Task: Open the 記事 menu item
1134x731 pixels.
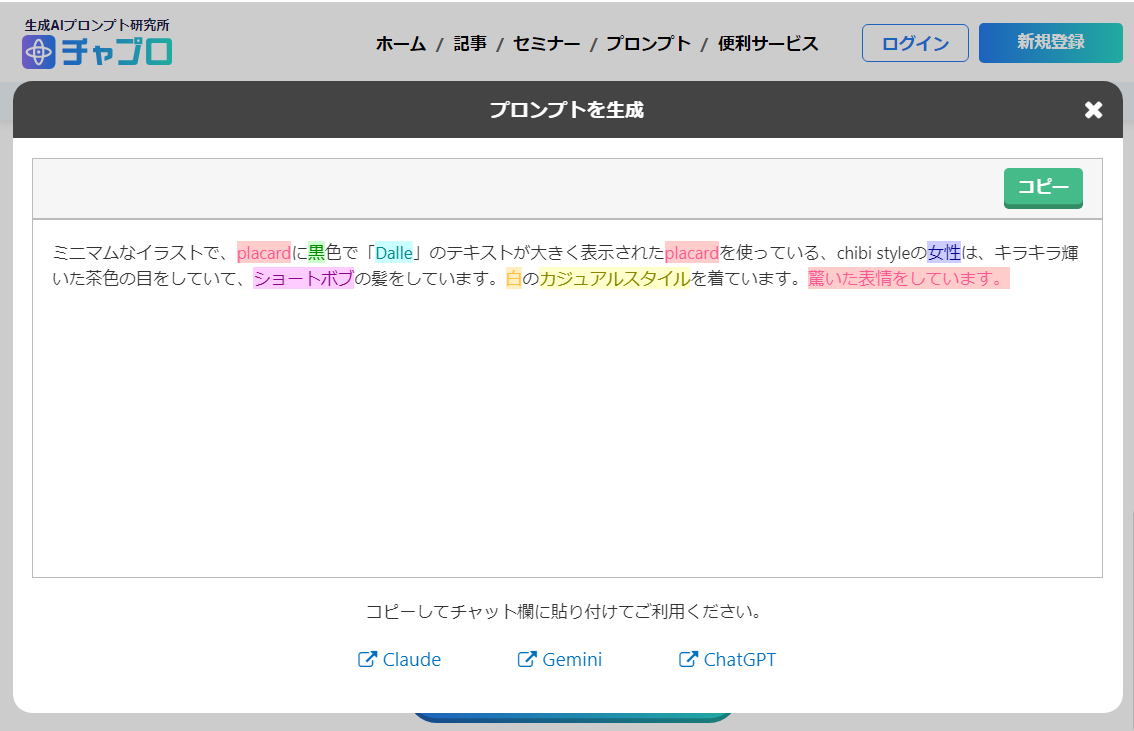Action: pyautogui.click(x=470, y=44)
